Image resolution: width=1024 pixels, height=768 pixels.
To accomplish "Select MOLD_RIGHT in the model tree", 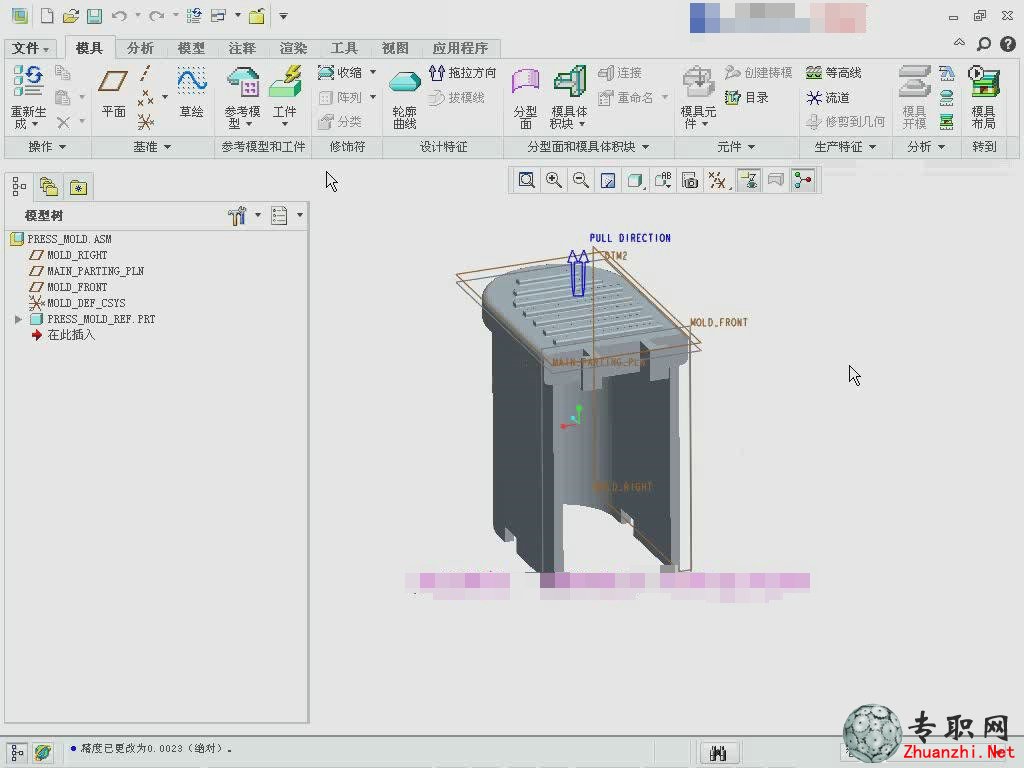I will [77, 255].
